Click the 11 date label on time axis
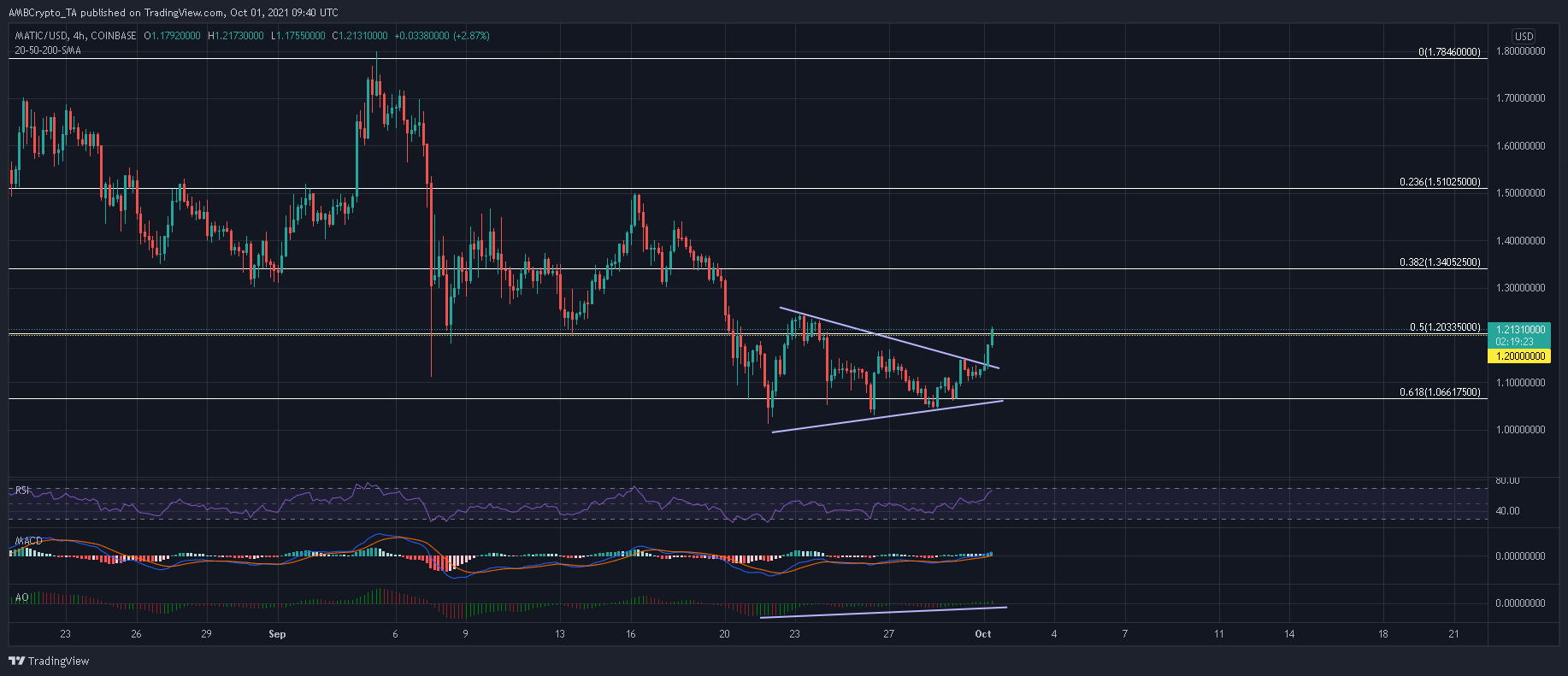The image size is (1568, 676). [x=1219, y=634]
